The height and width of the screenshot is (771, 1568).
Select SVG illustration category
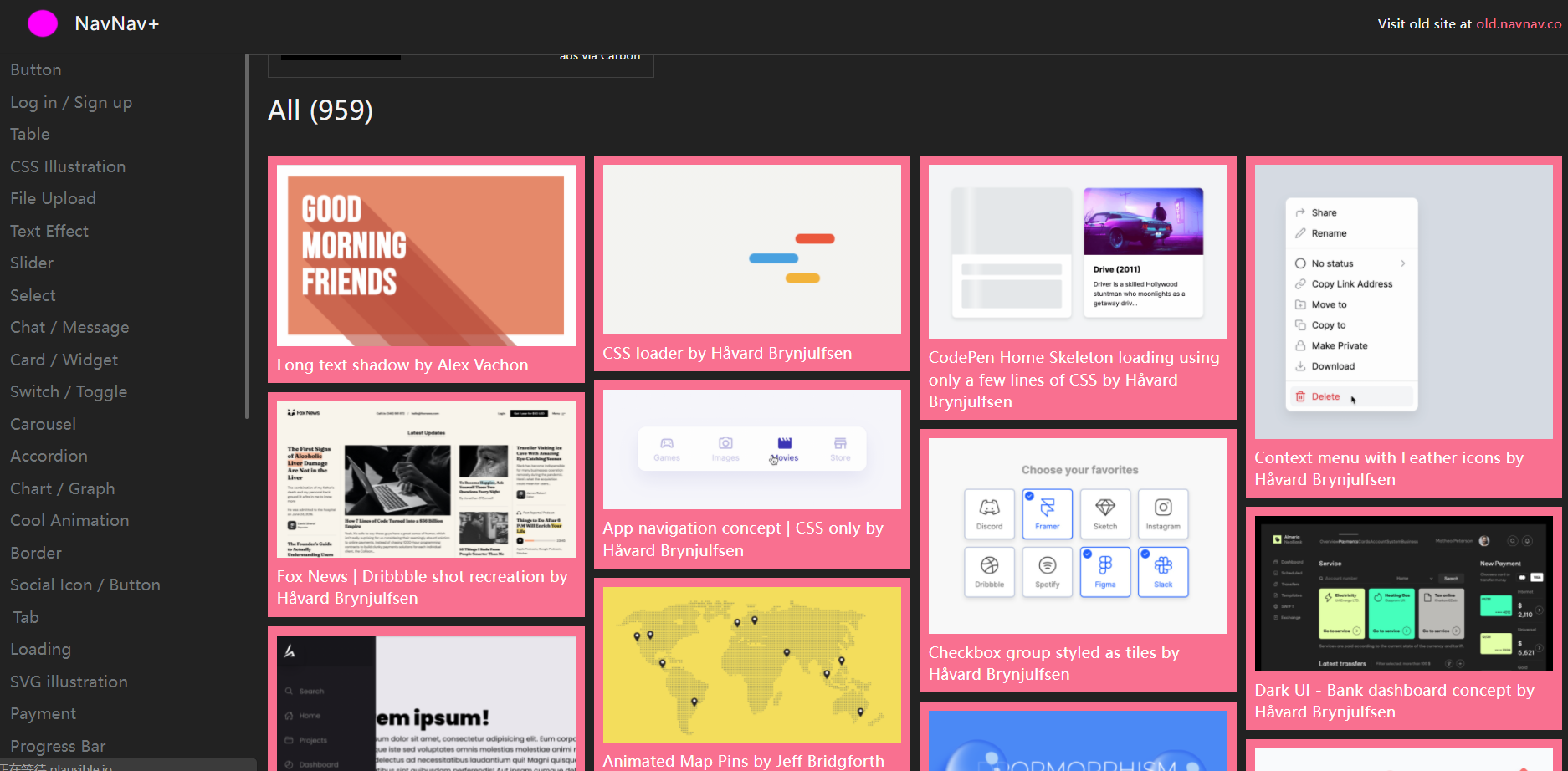point(69,682)
